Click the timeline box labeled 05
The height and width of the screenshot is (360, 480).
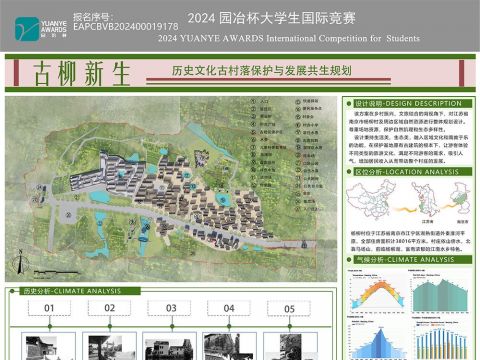289,309
